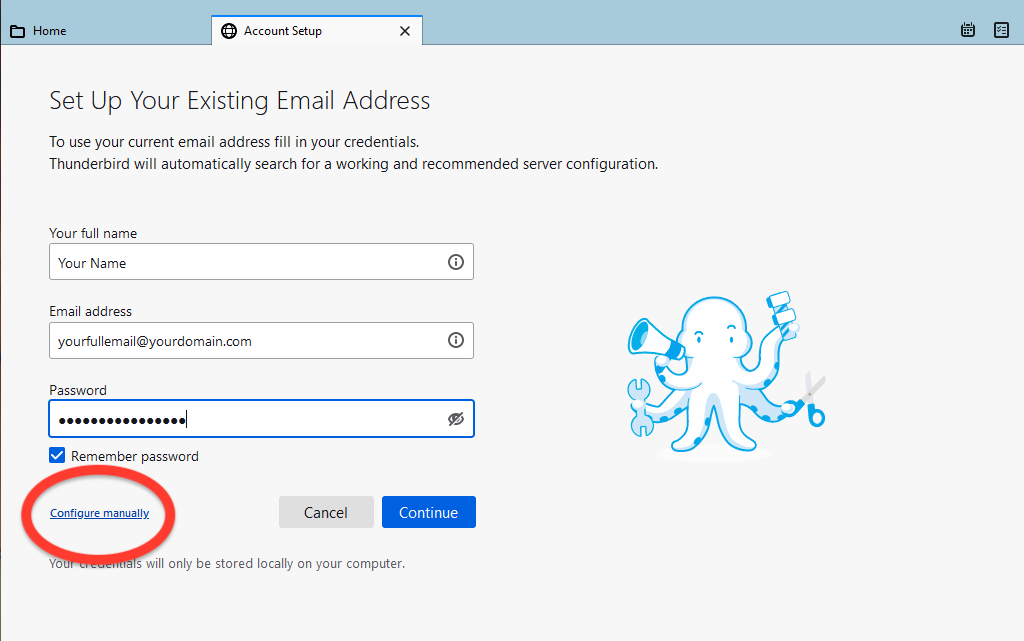Click the Configure manually link
The height and width of the screenshot is (641, 1024).
pyautogui.click(x=99, y=513)
